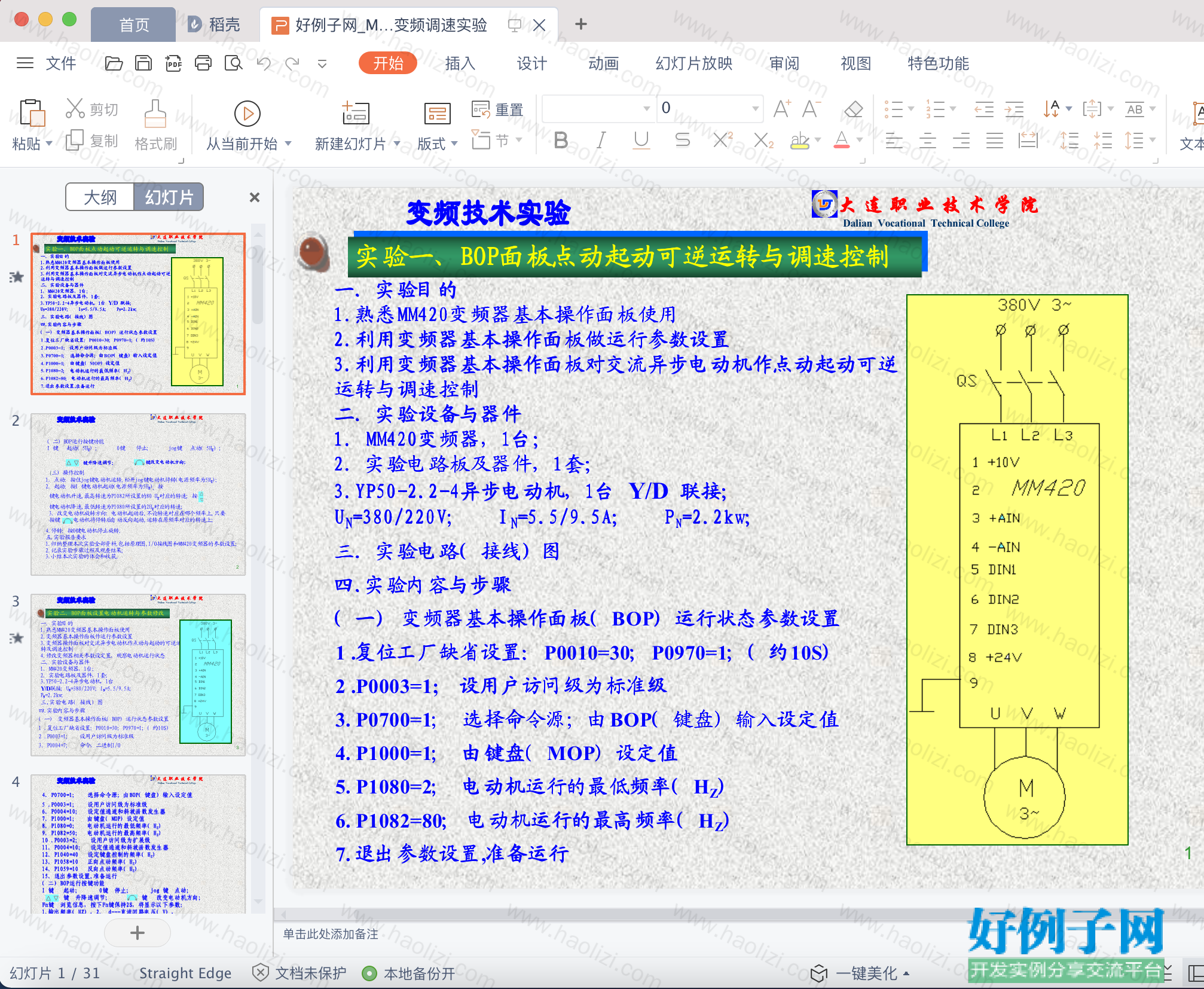Click one-click beautify (一键美化) icon
The image size is (1204, 989).
819,973
